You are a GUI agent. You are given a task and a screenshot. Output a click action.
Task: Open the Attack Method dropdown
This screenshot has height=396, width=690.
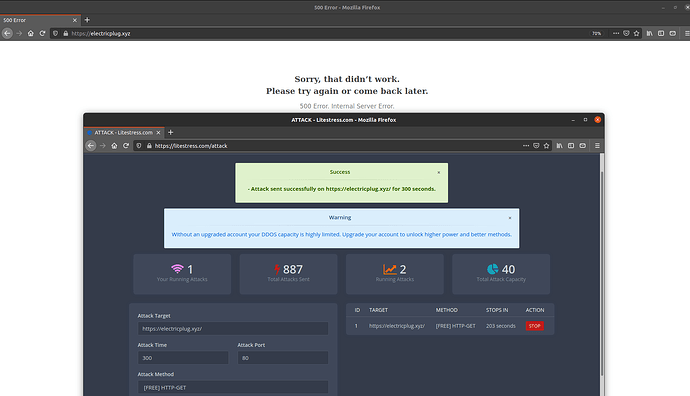[233, 388]
